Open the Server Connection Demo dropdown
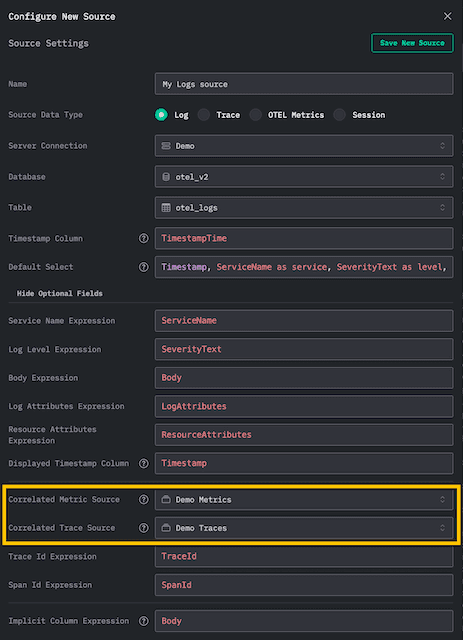This screenshot has width=463, height=640. (x=304, y=146)
